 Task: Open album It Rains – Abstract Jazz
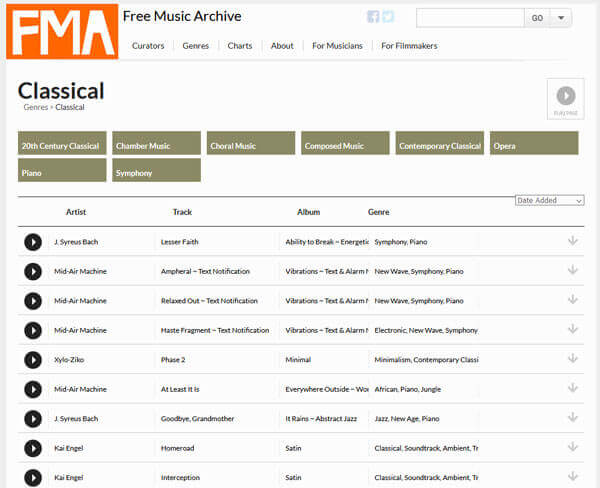pos(321,419)
